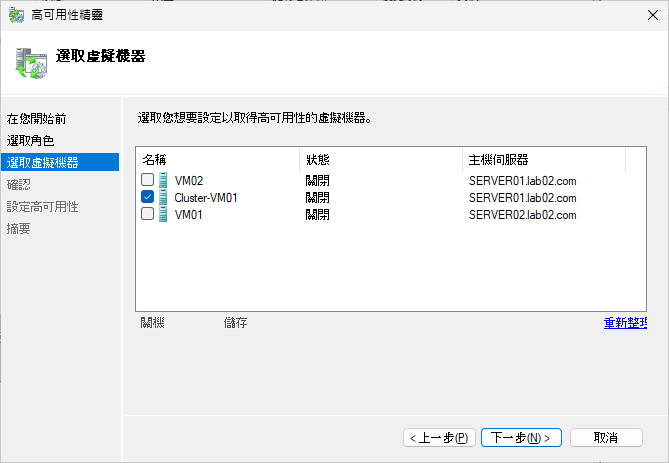The height and width of the screenshot is (463, 669).
Task: Click the VM02 server icon
Action: click(x=164, y=180)
